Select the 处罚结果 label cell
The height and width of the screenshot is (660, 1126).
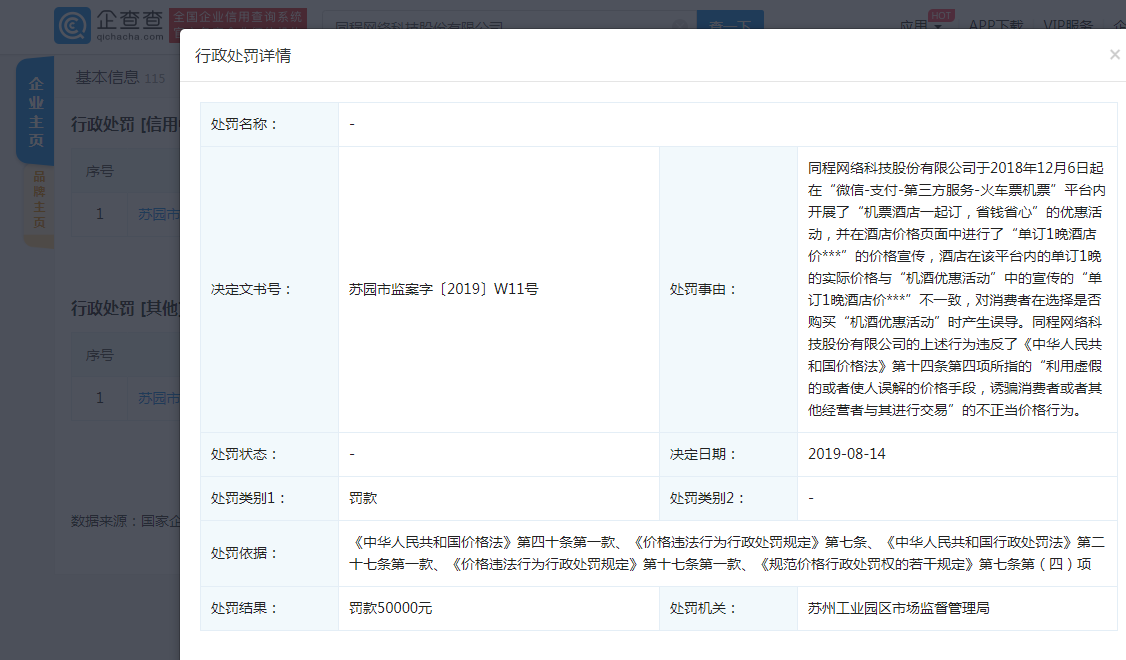click(269, 608)
